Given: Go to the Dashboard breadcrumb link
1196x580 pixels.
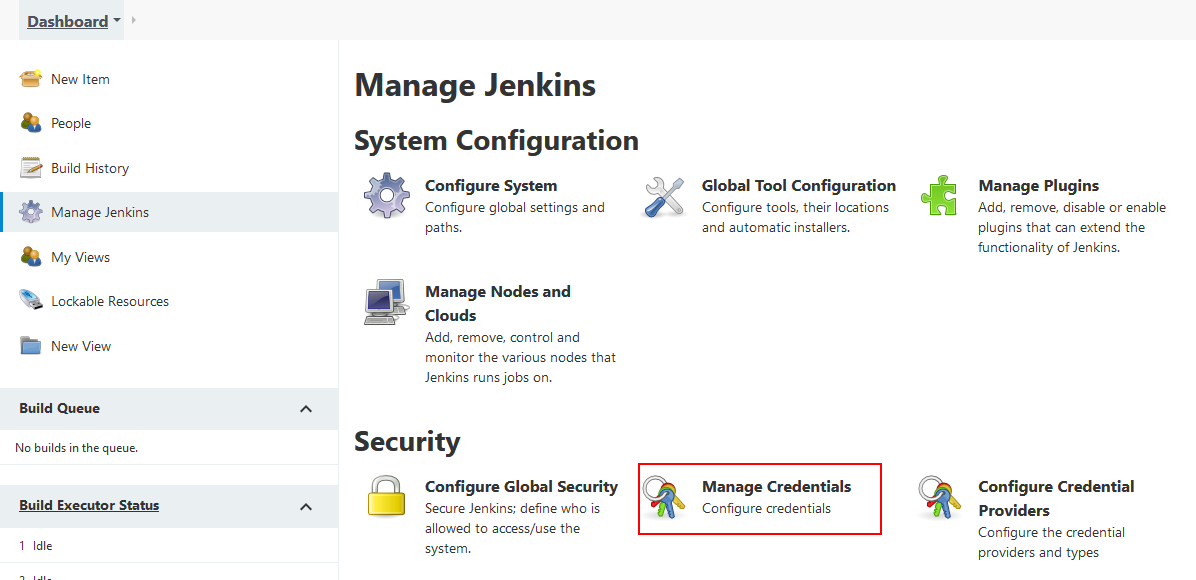Looking at the screenshot, I should pyautogui.click(x=67, y=21).
